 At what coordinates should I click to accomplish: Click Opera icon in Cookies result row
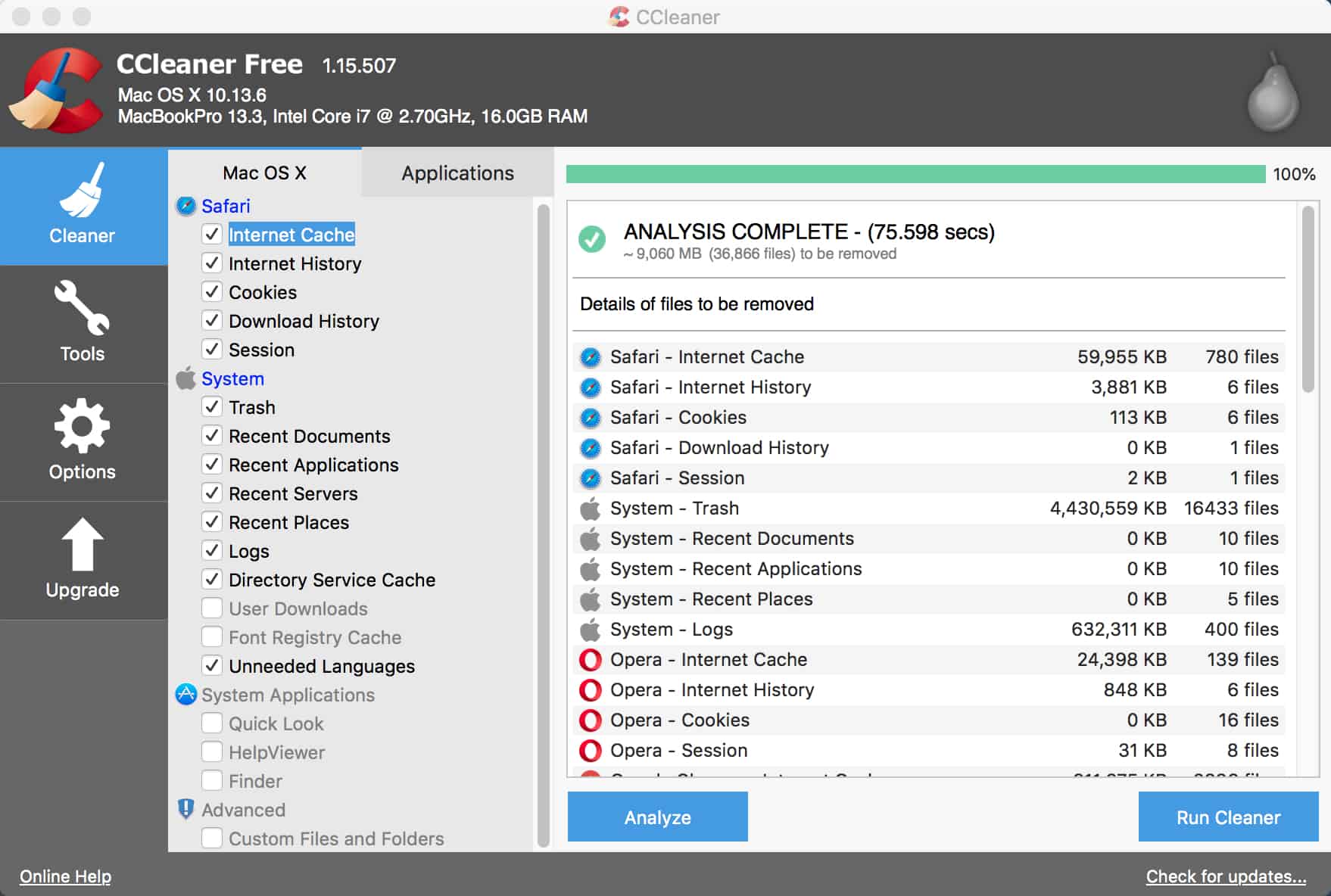pyautogui.click(x=591, y=720)
